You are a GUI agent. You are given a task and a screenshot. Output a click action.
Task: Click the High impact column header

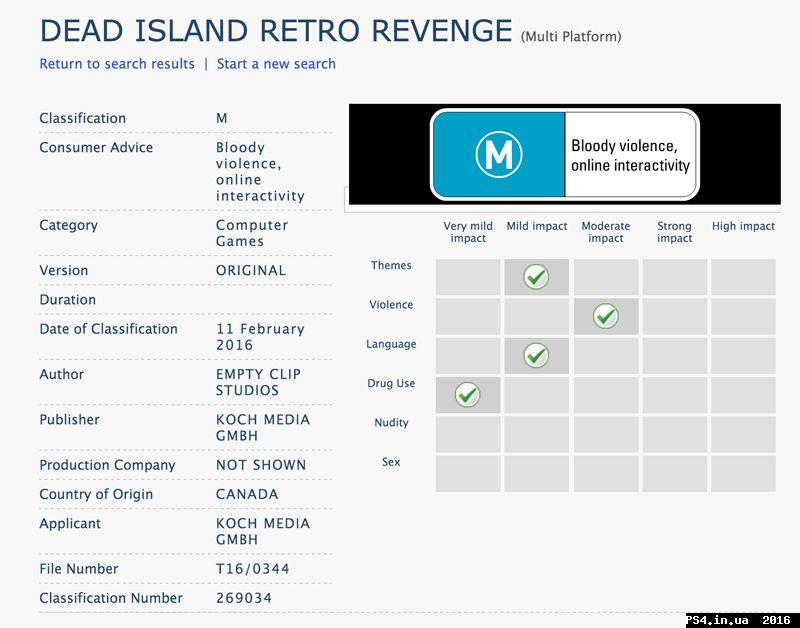[743, 226]
